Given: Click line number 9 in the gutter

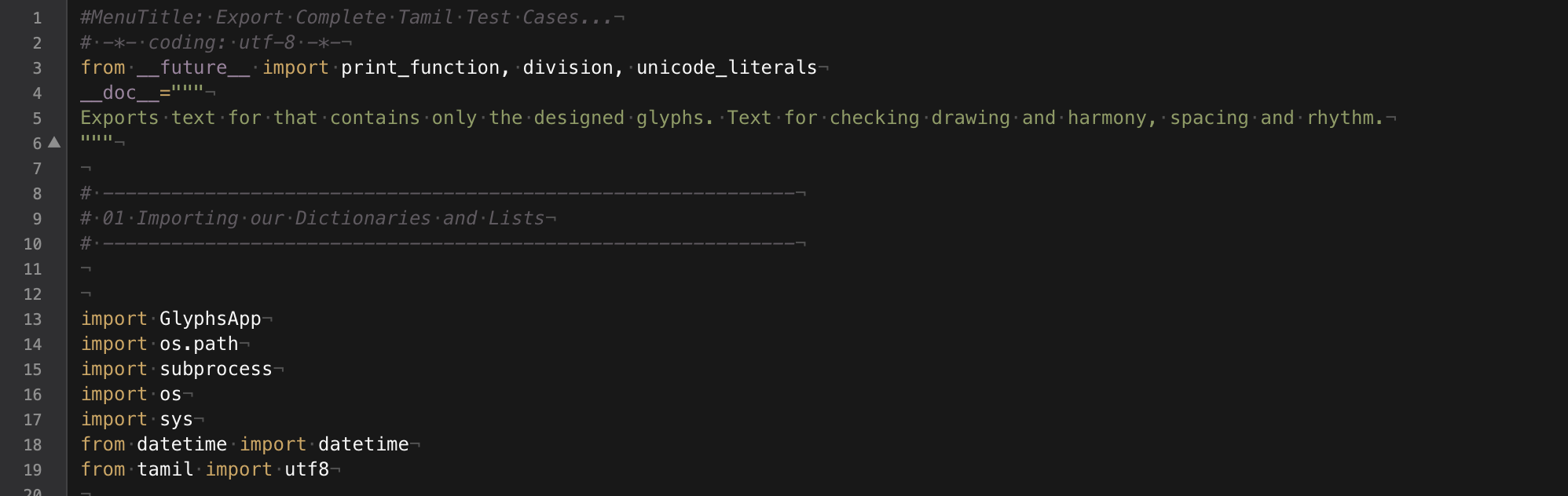Looking at the screenshot, I should tap(37, 219).
